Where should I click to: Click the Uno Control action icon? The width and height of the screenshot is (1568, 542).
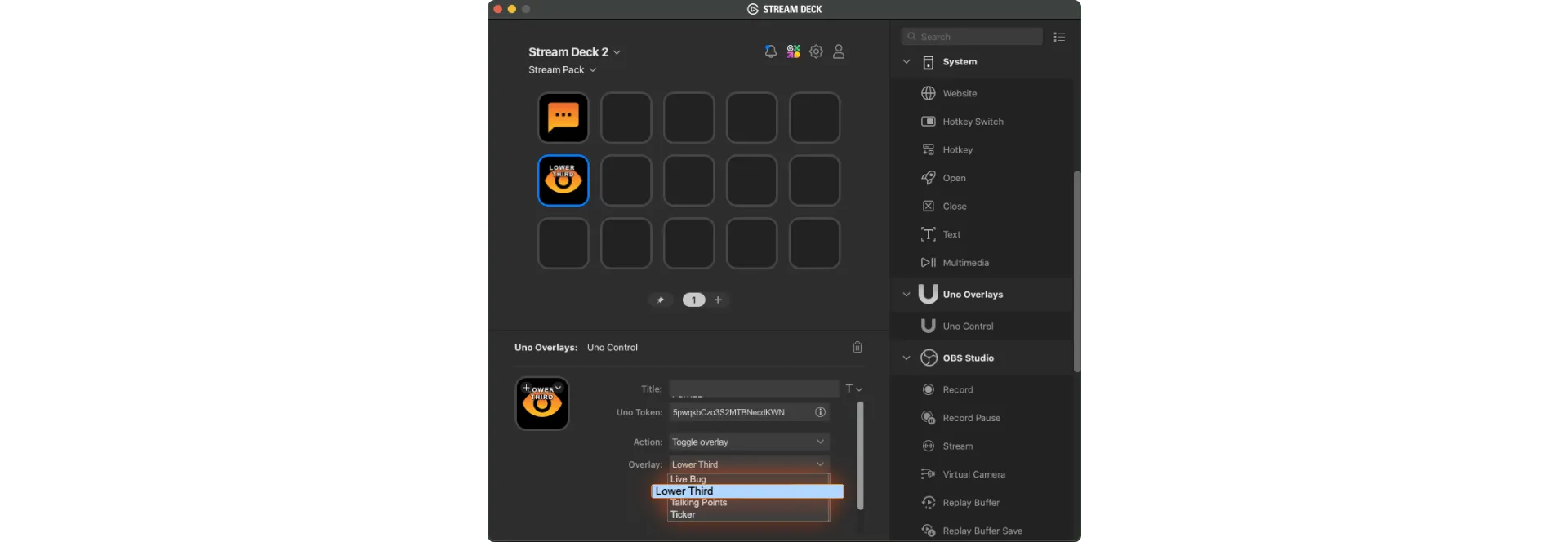pyautogui.click(x=929, y=326)
